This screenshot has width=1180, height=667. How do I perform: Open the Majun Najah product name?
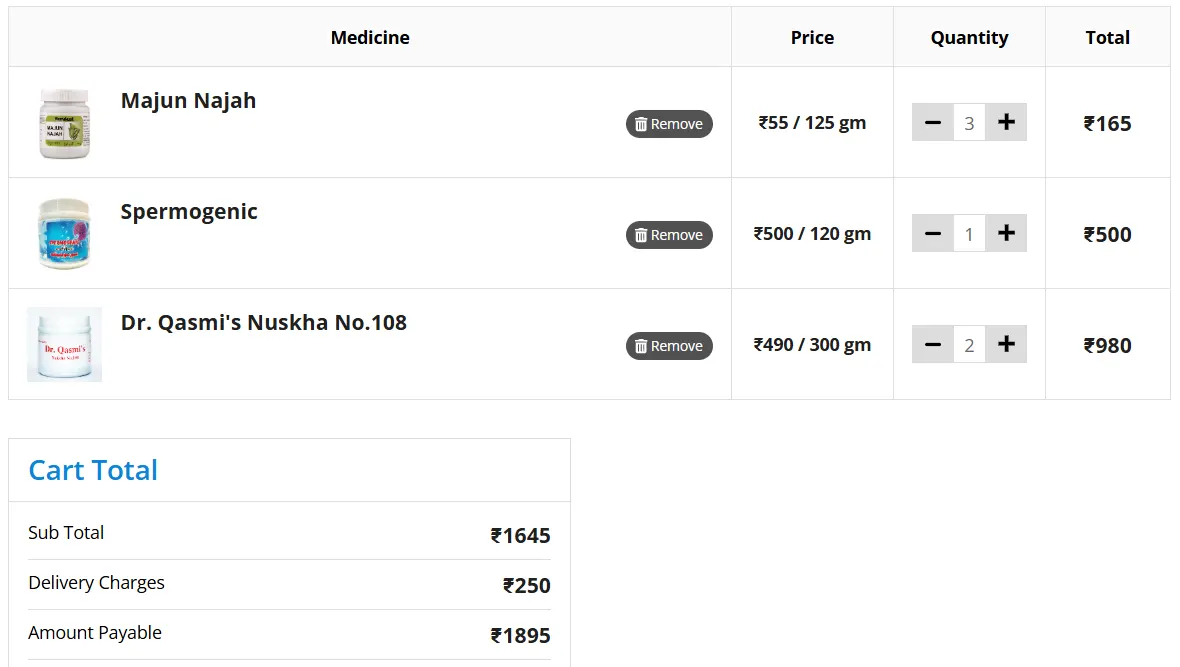[188, 101]
